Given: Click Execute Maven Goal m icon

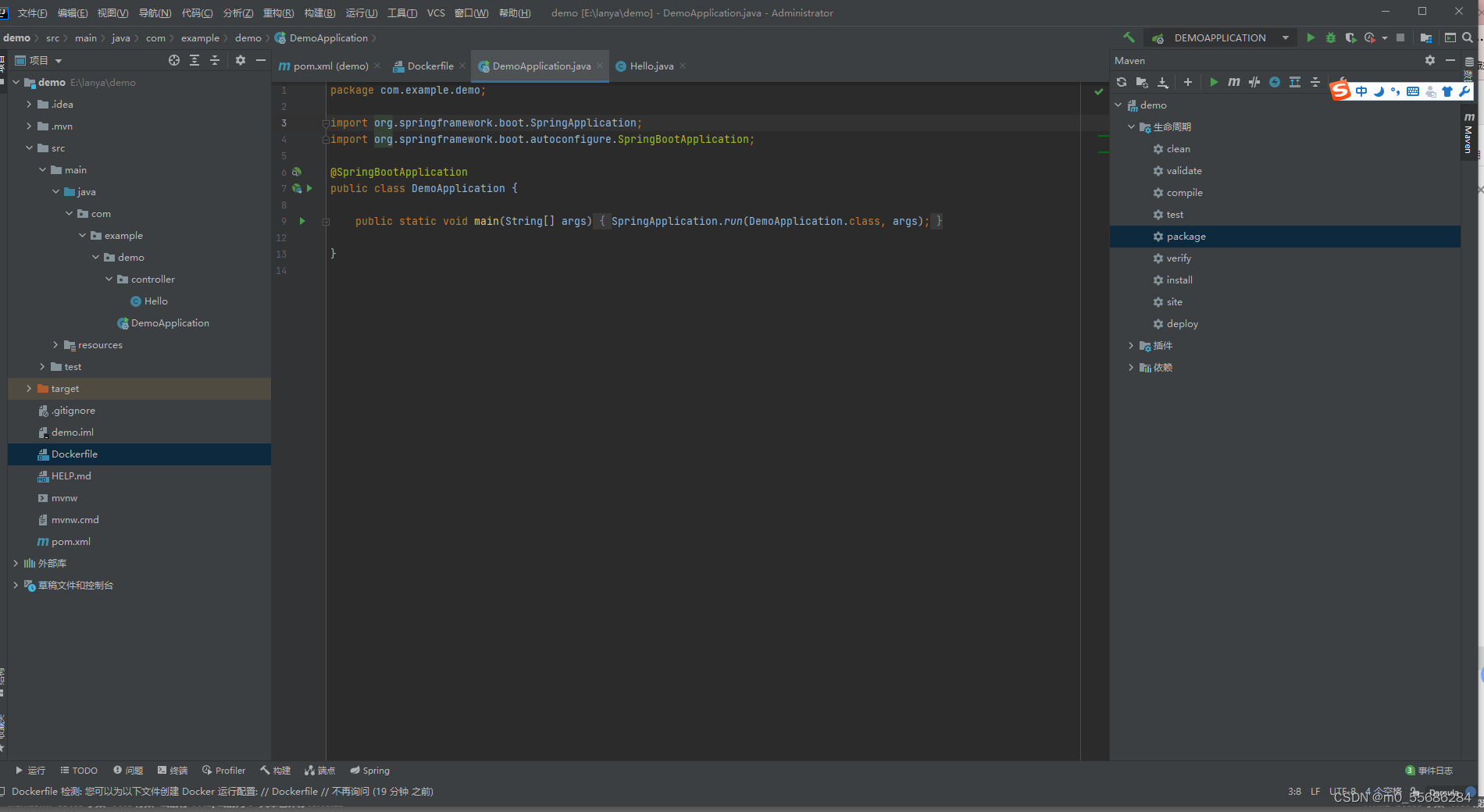Looking at the screenshot, I should click(x=1234, y=82).
